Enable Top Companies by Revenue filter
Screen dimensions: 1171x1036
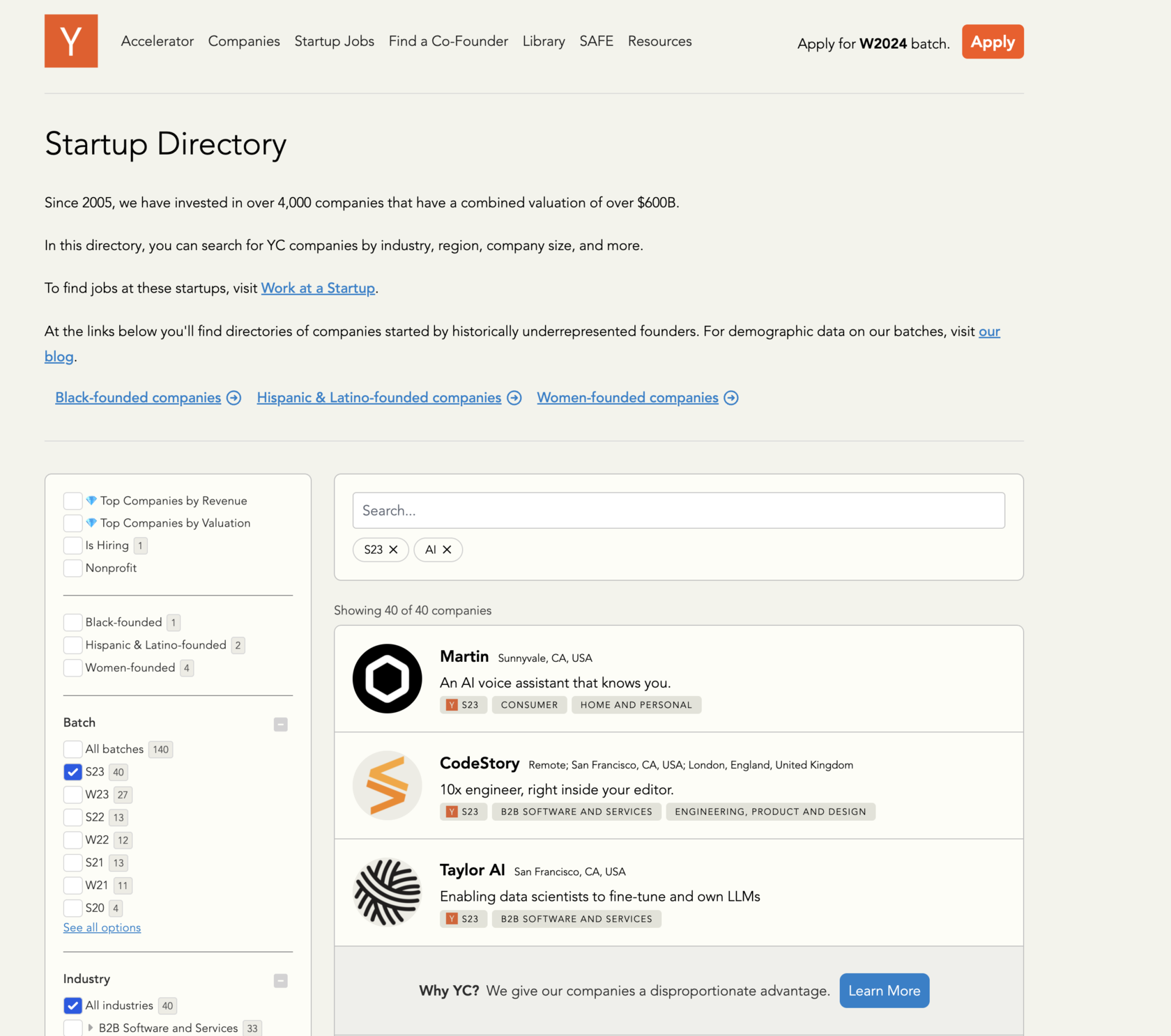(x=72, y=501)
